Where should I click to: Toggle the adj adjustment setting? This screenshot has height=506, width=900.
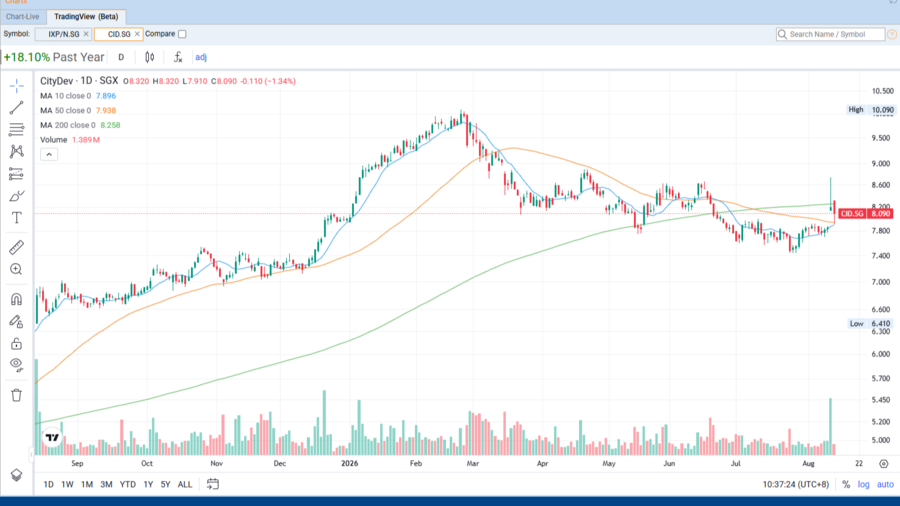(201, 57)
